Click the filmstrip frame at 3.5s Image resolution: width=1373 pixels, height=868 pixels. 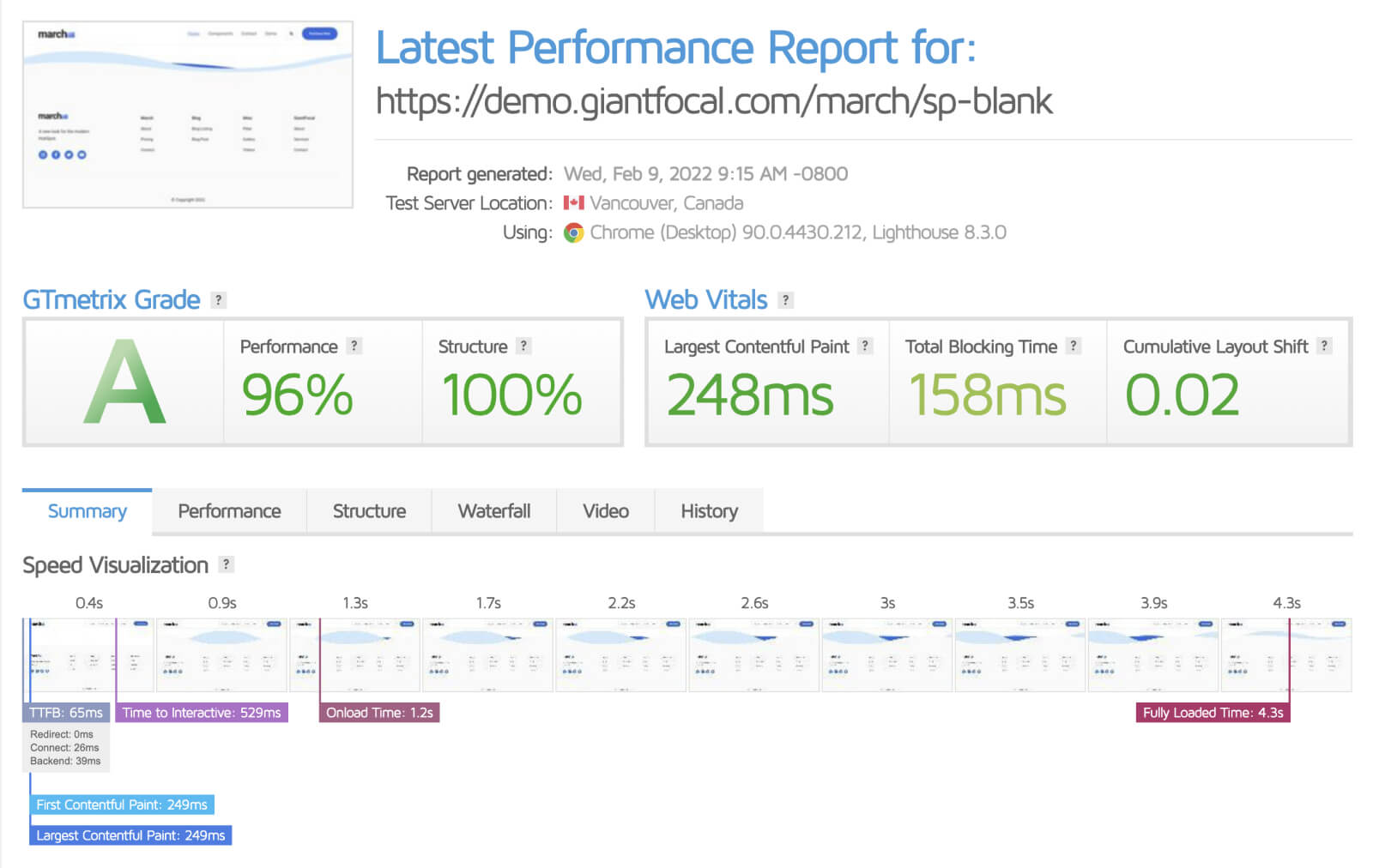pyautogui.click(x=1020, y=654)
